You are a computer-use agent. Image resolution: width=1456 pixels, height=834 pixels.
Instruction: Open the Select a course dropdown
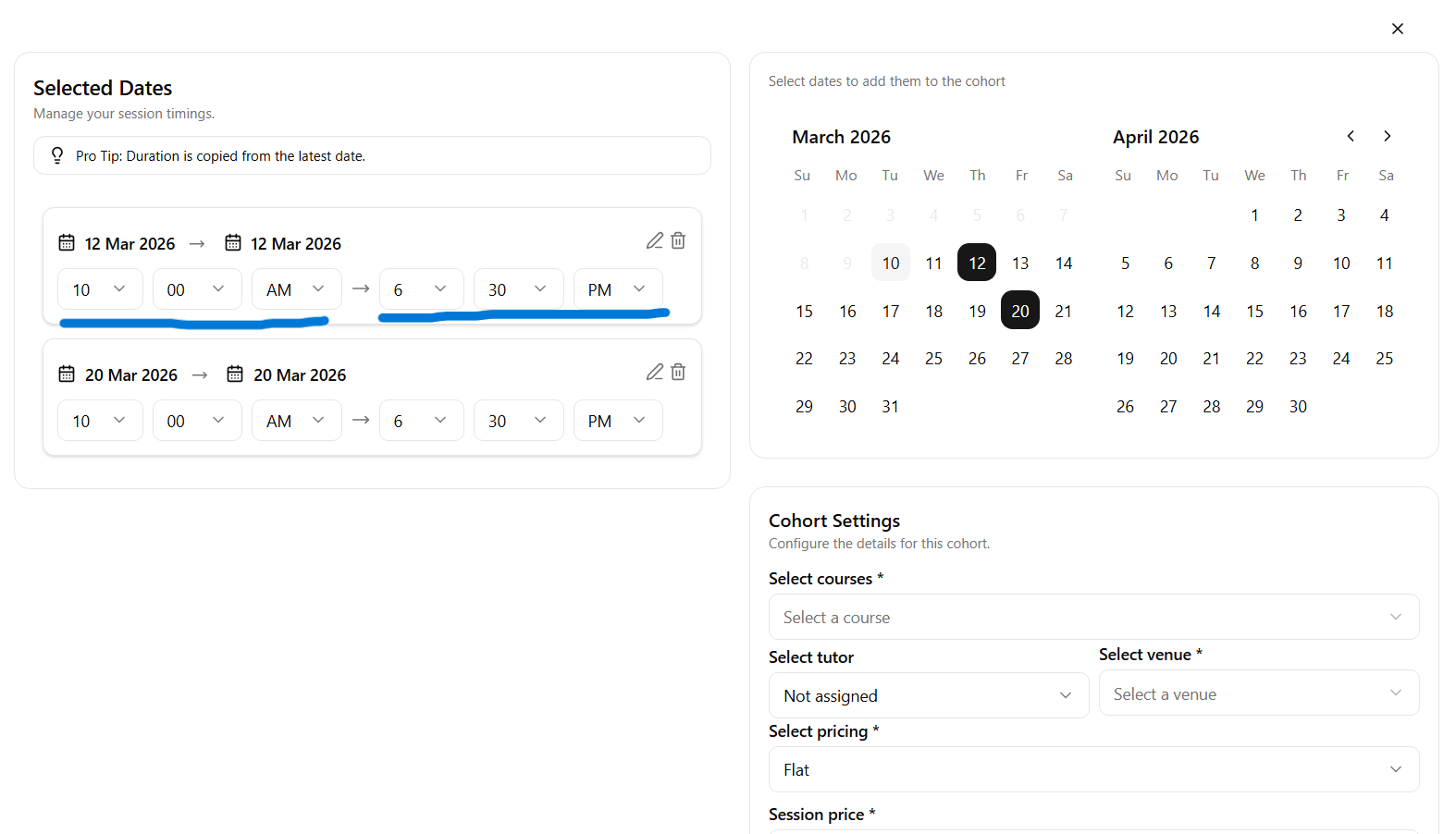click(x=1093, y=617)
